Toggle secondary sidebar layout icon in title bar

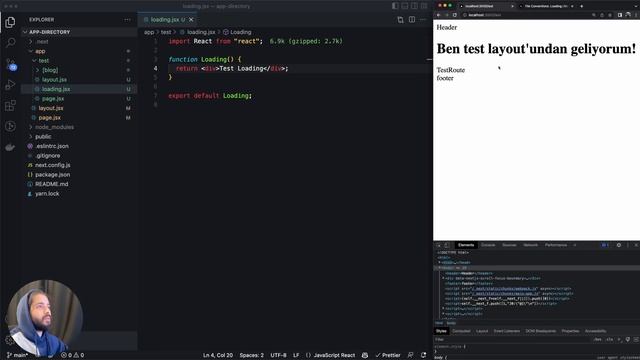[x=414, y=6]
